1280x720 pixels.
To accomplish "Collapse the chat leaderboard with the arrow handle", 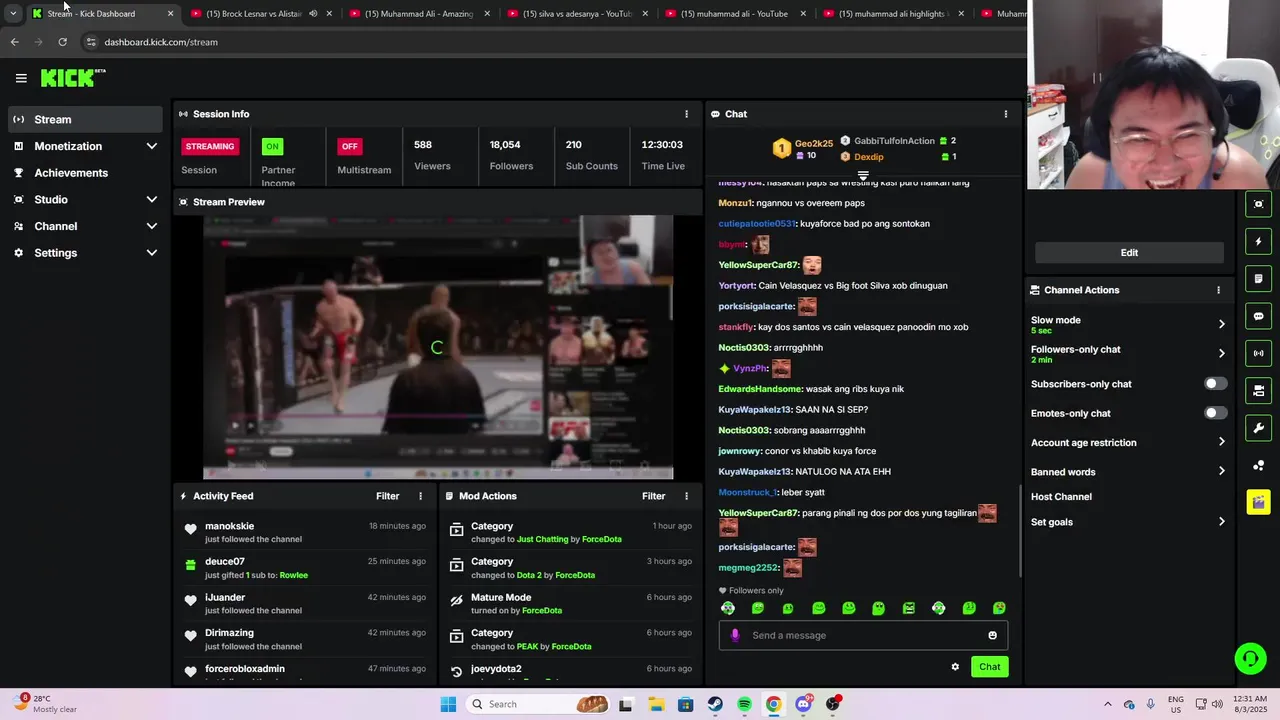I will [x=863, y=175].
